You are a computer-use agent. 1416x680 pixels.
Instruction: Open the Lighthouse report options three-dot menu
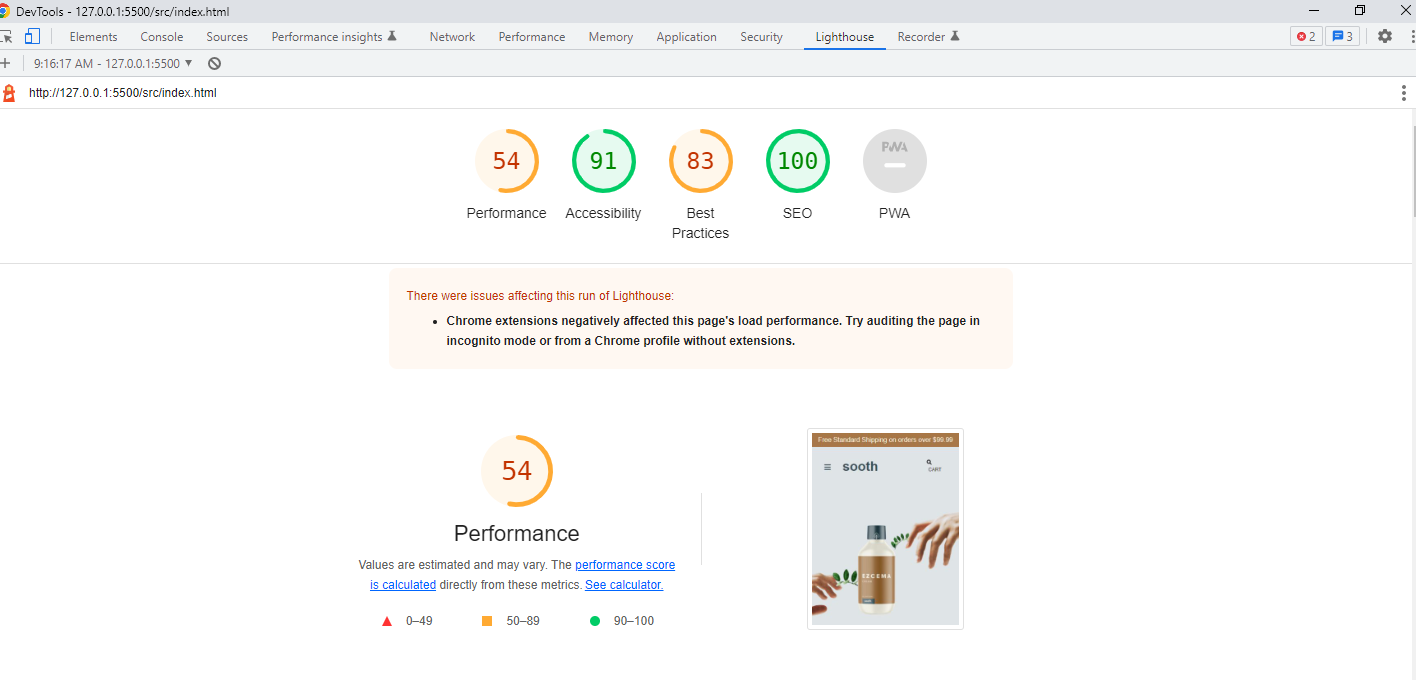(1404, 92)
